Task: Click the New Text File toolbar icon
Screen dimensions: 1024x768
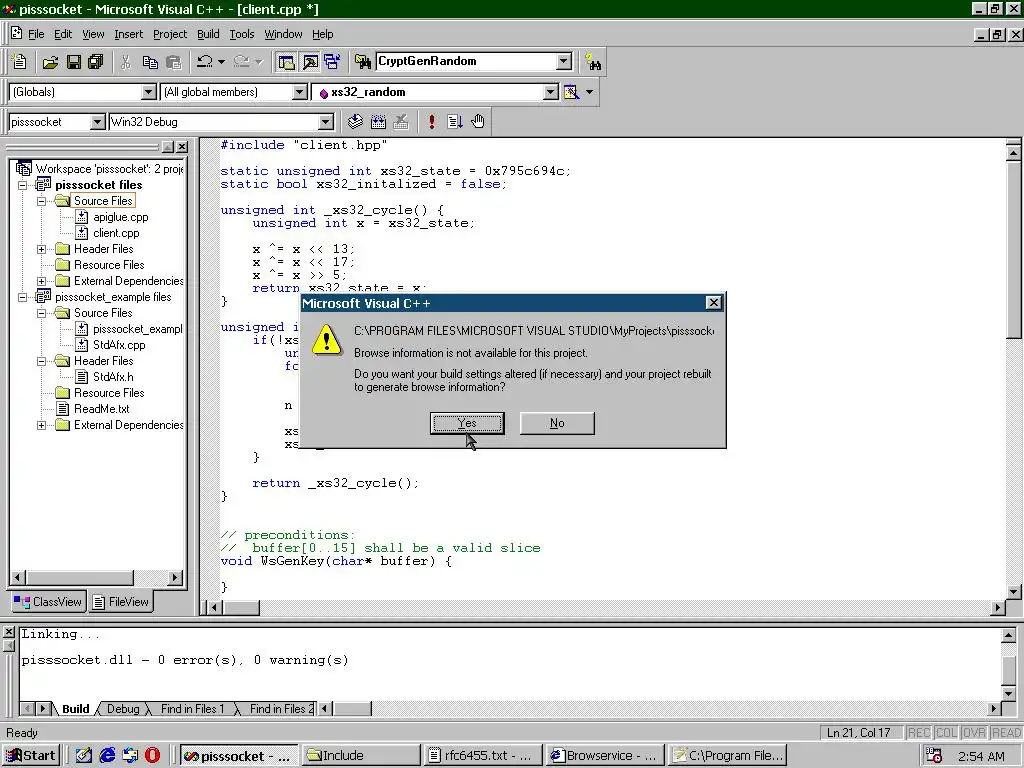Action: (x=20, y=62)
